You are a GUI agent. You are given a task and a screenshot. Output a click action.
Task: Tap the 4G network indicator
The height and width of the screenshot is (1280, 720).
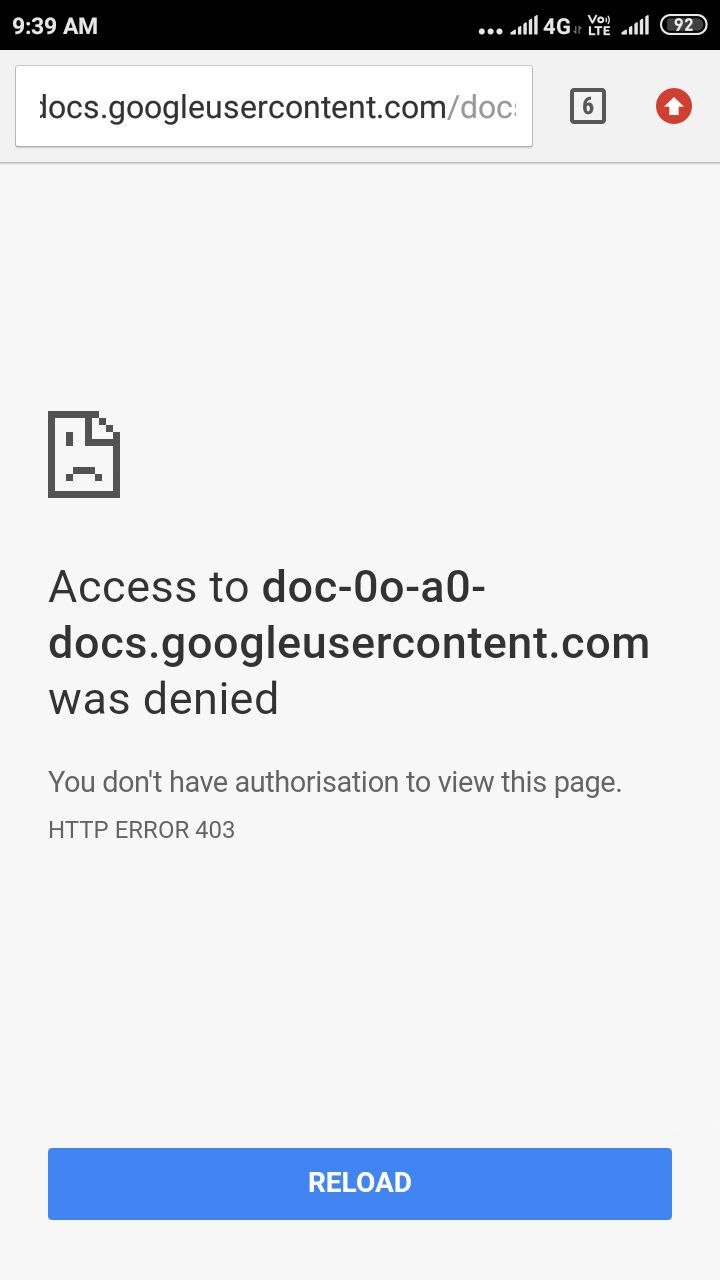[x=556, y=25]
